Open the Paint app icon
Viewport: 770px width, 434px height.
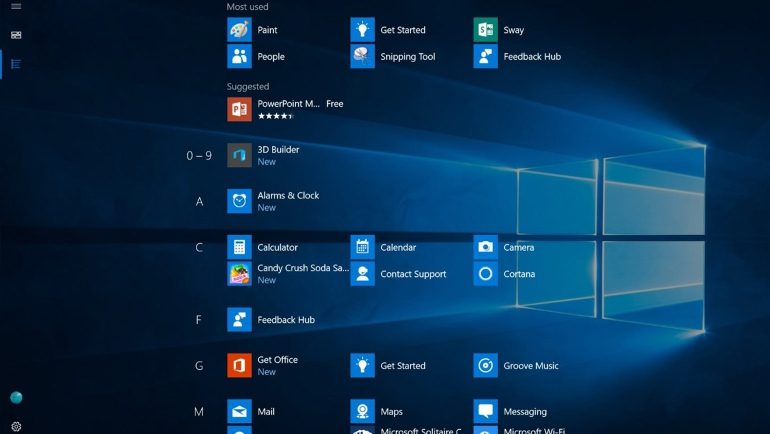coord(239,30)
